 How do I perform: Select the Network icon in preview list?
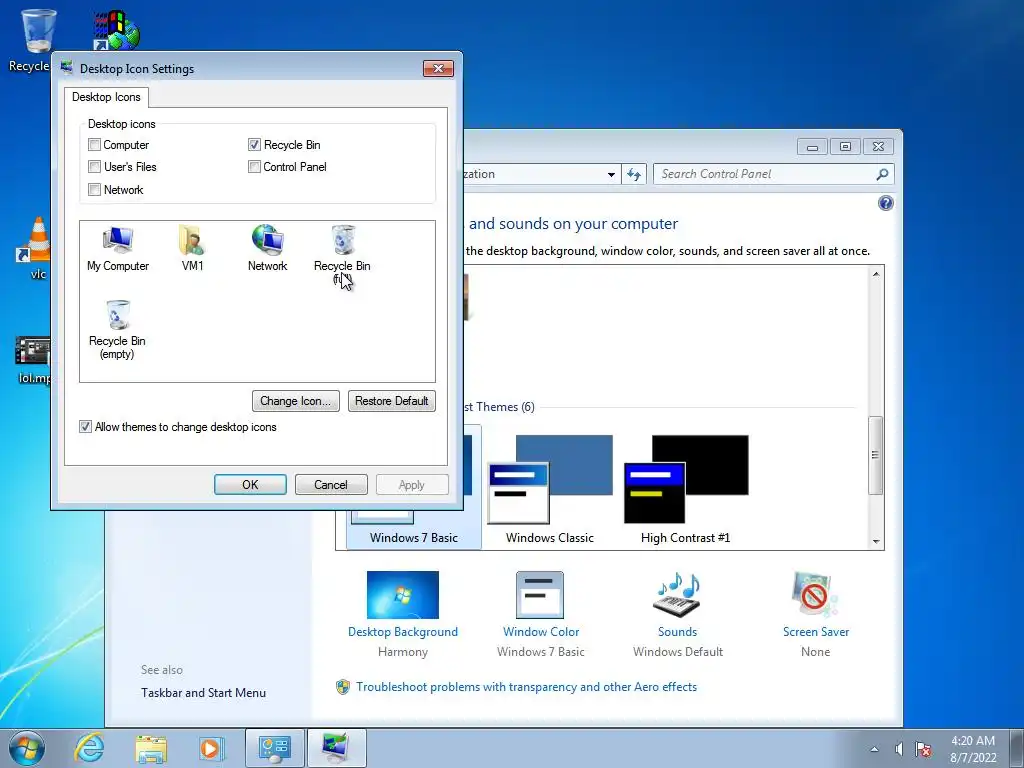click(x=267, y=248)
